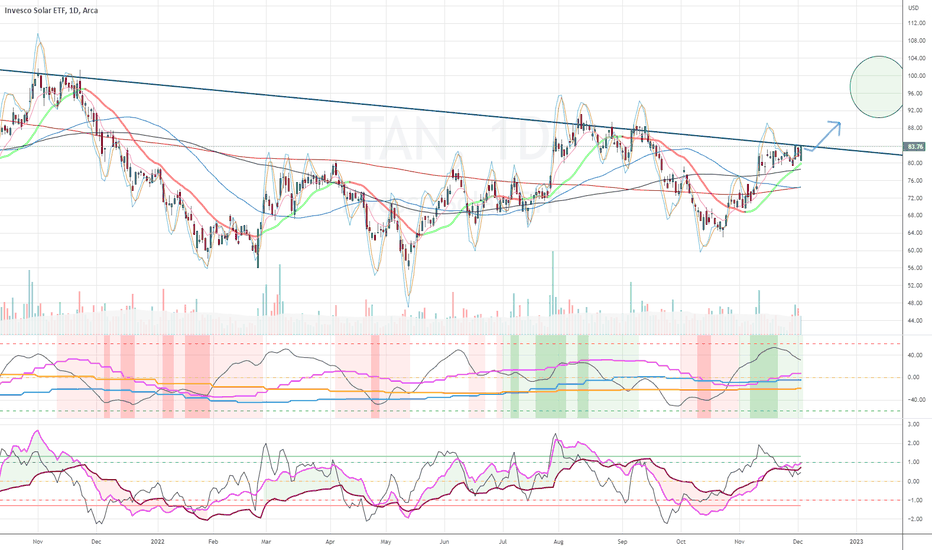Click the 48.00 price axis label
The width and height of the screenshot is (932, 550).
[915, 303]
